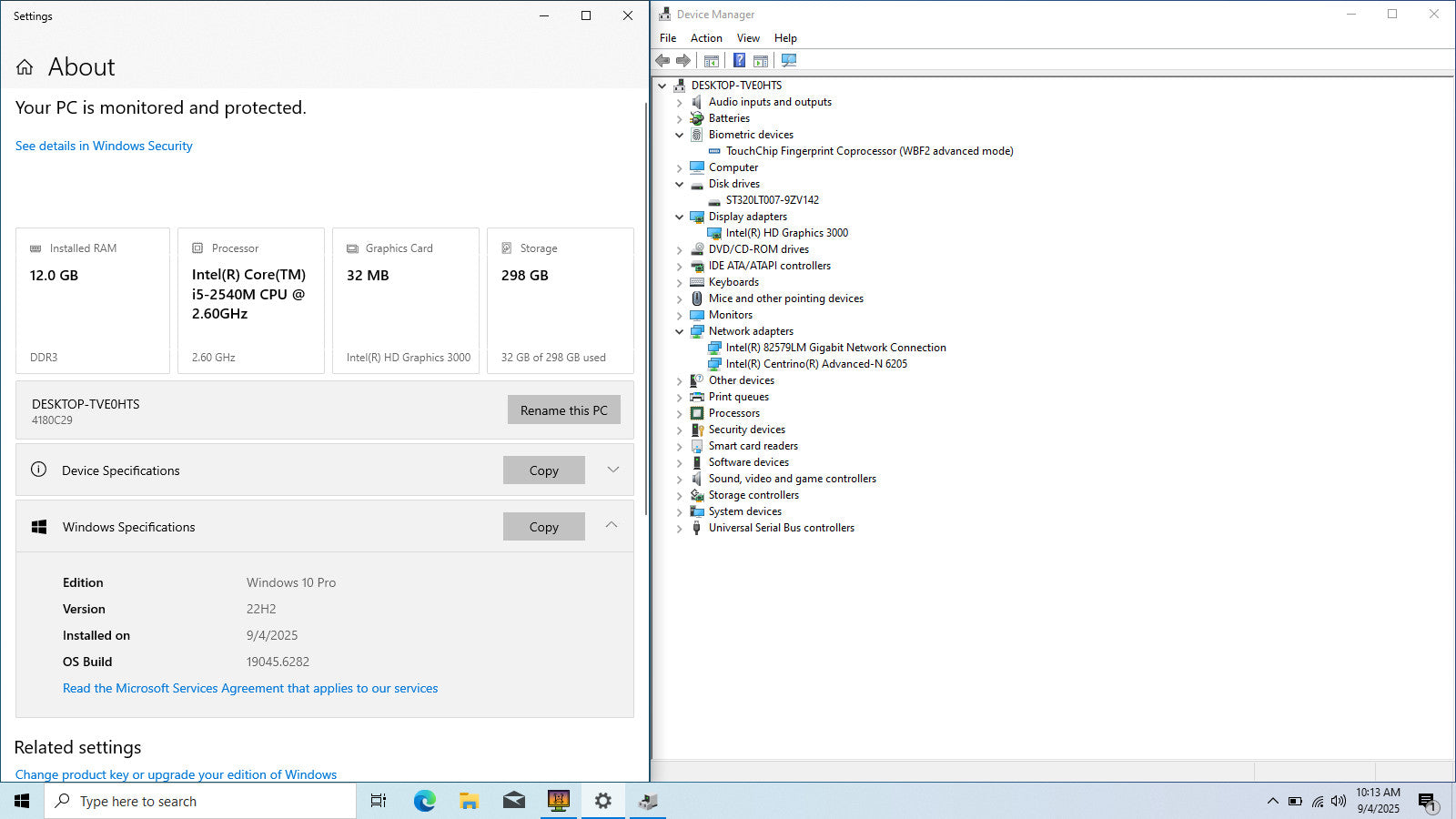Screen dimensions: 1456x819
Task: Copy the Device Specifications
Action: (x=544, y=470)
